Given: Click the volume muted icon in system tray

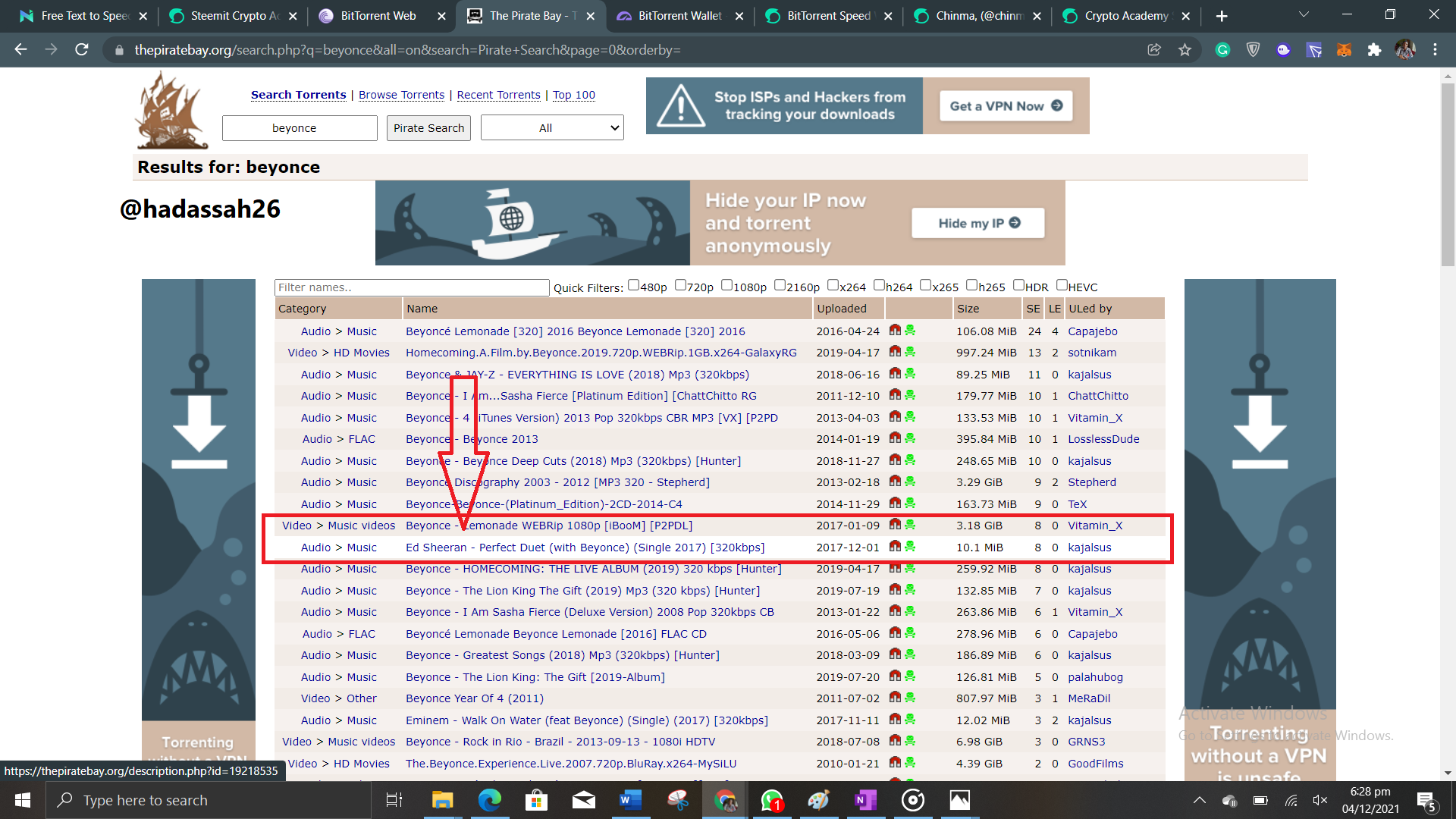Looking at the screenshot, I should tap(1320, 800).
